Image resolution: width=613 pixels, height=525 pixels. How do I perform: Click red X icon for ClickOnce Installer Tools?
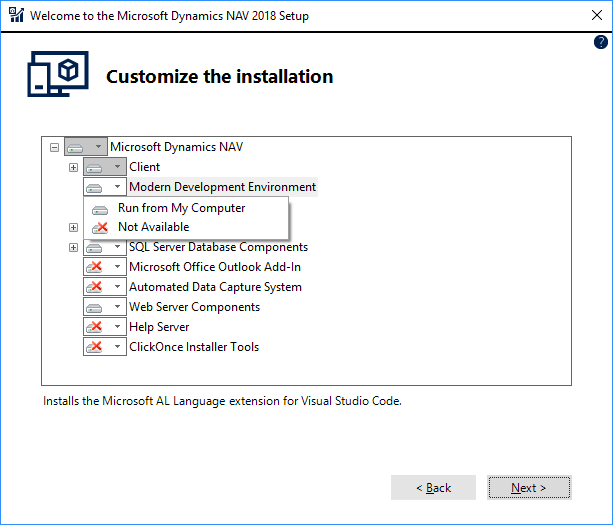tap(94, 347)
